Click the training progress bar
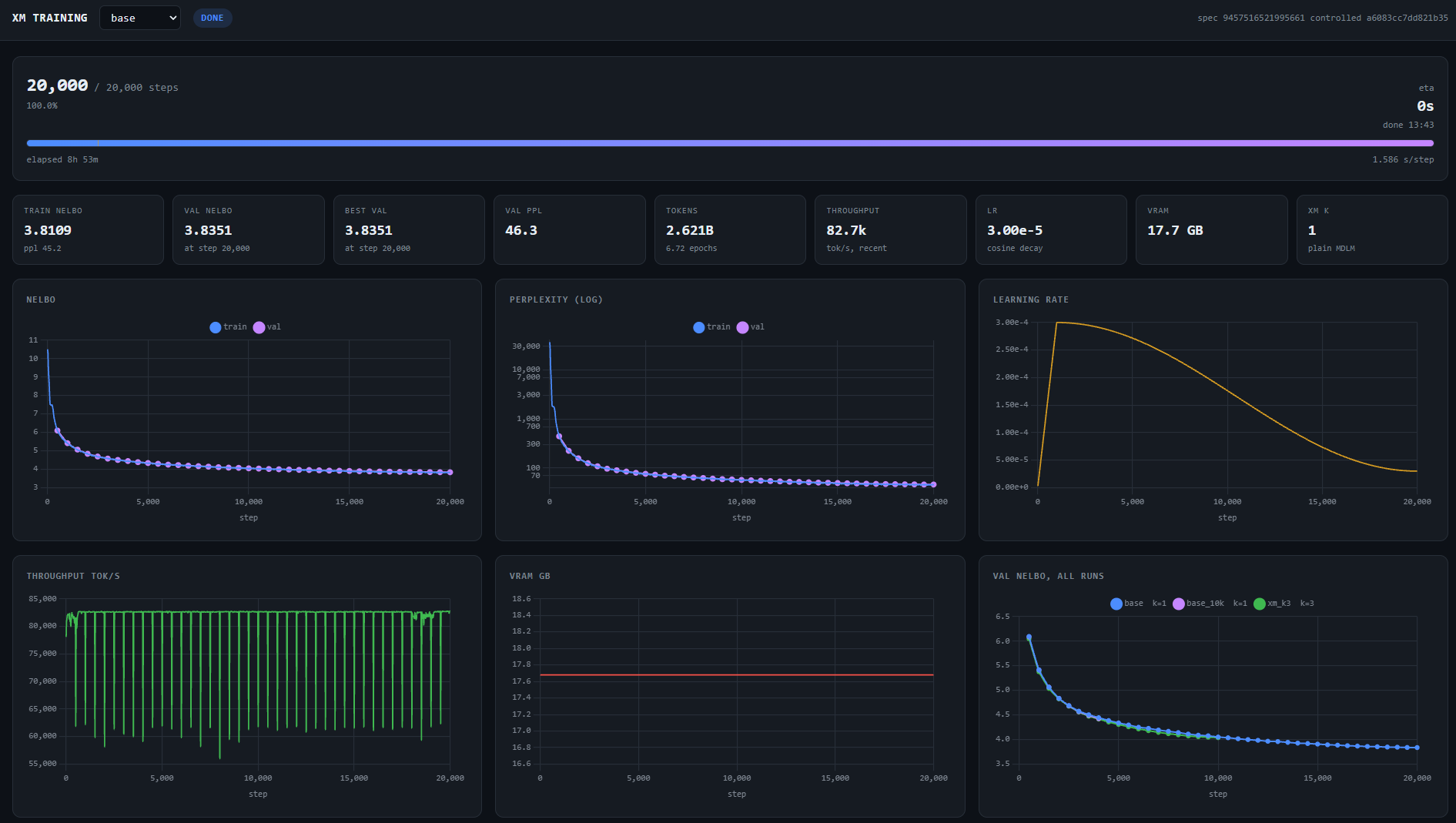Viewport: 1456px width, 823px height. pyautogui.click(x=730, y=143)
